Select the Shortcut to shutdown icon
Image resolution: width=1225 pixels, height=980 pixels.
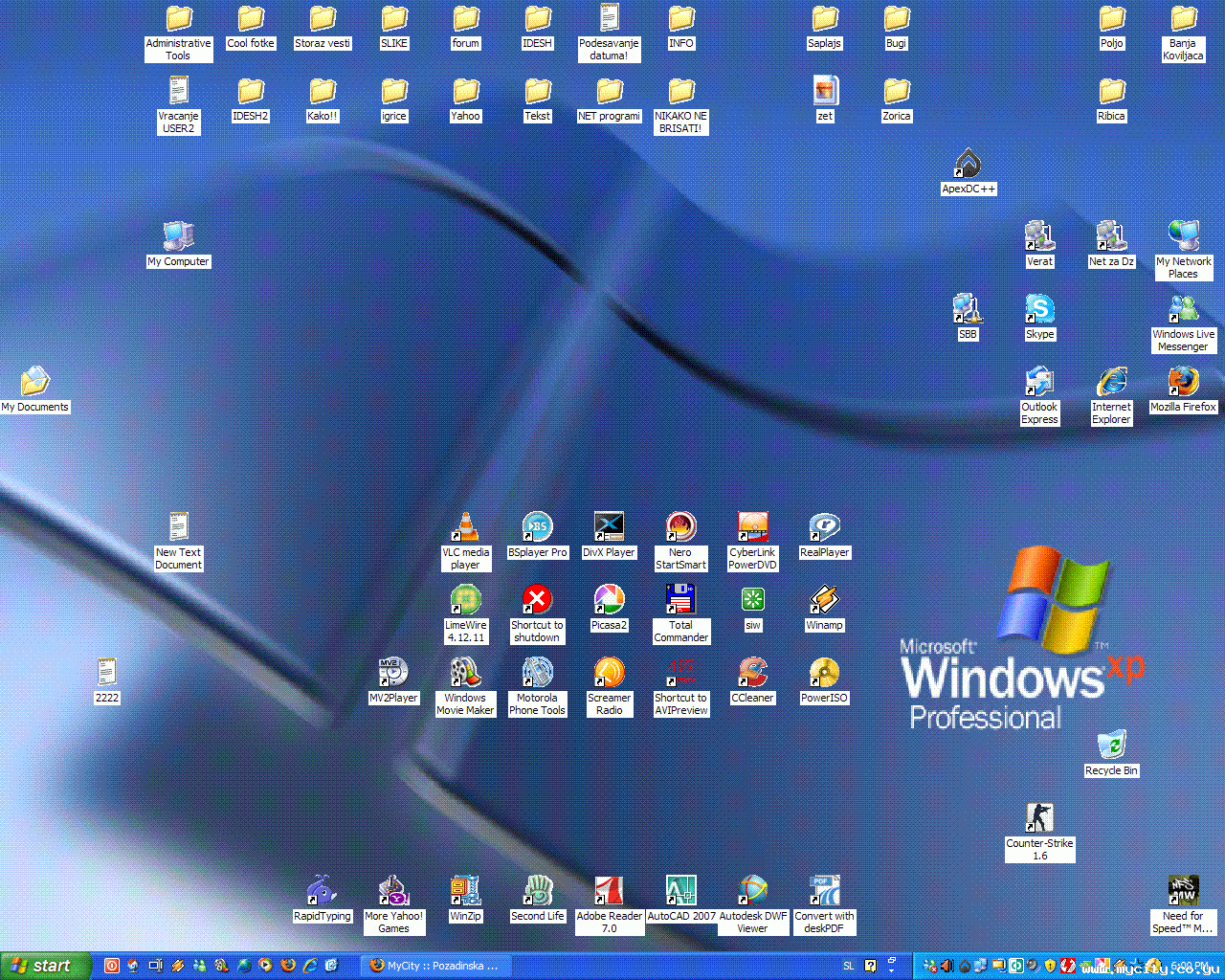[538, 601]
